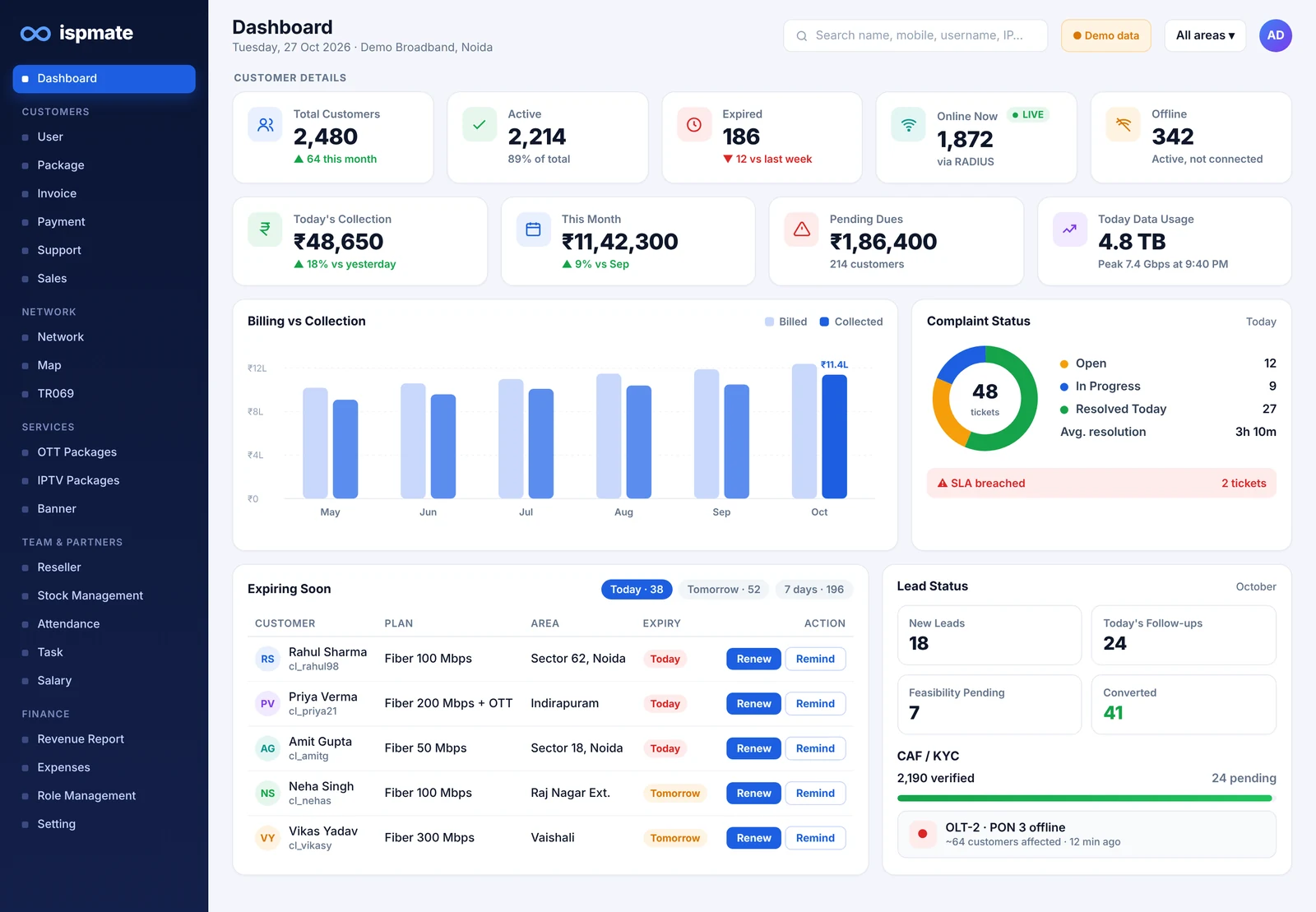
Task: Click the Today's Collection rupee icon
Action: click(x=265, y=229)
